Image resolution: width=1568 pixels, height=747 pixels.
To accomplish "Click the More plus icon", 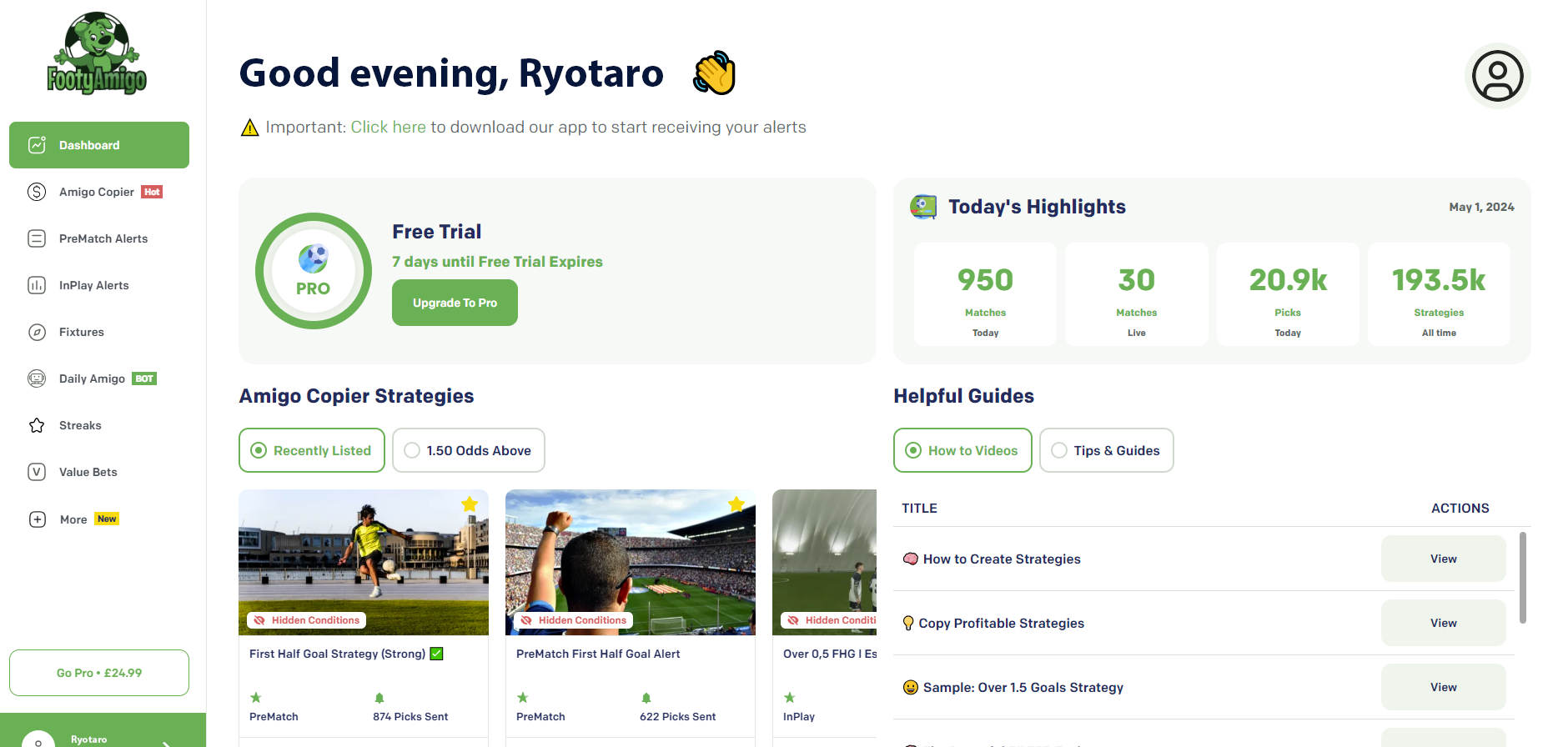I will click(x=38, y=519).
